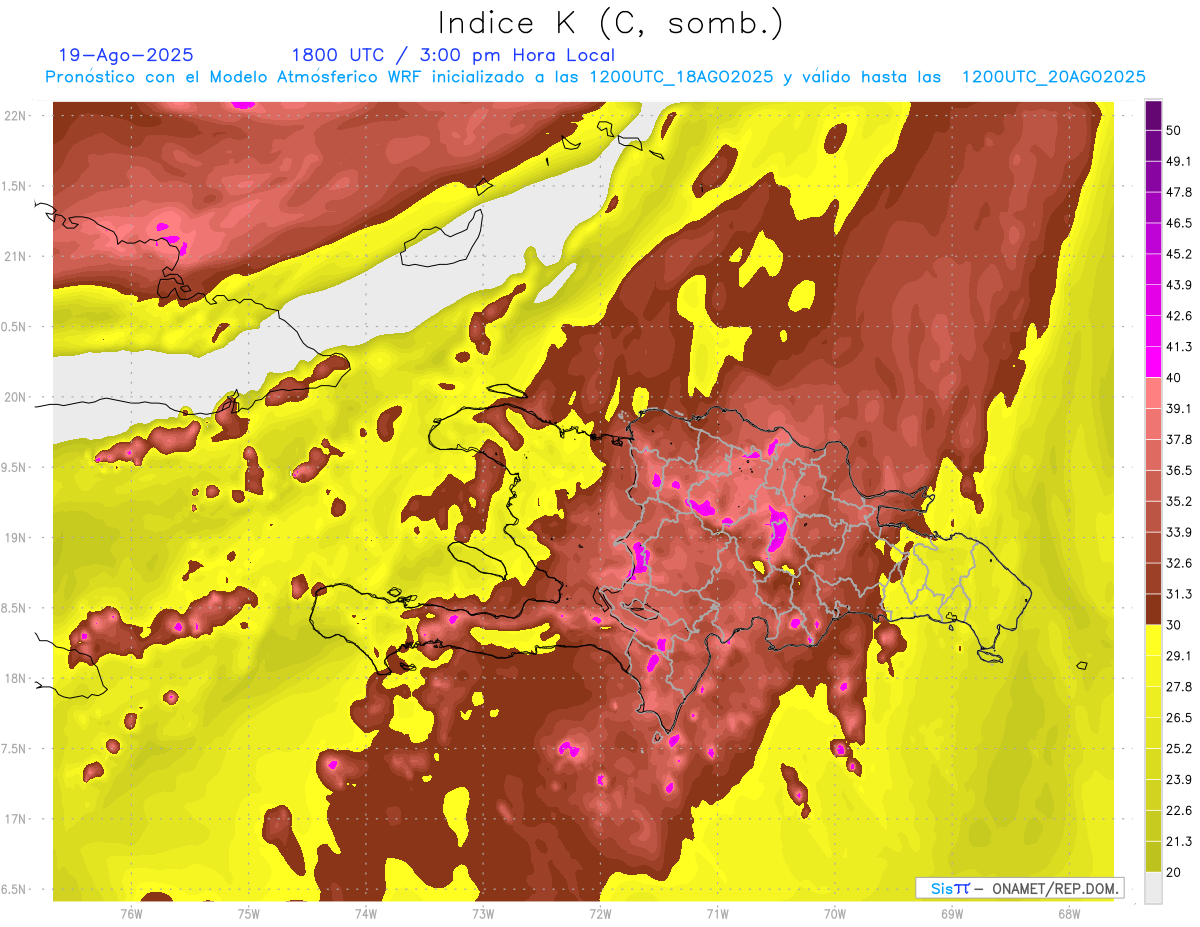
Task: Click the '72W' longitude label
Action: click(600, 913)
